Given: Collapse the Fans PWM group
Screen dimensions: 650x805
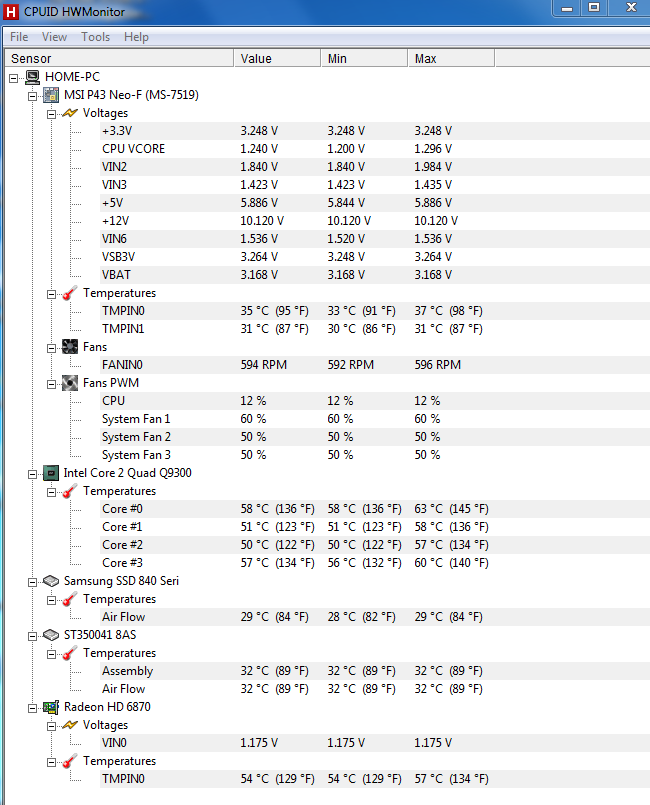Looking at the screenshot, I should (51, 384).
